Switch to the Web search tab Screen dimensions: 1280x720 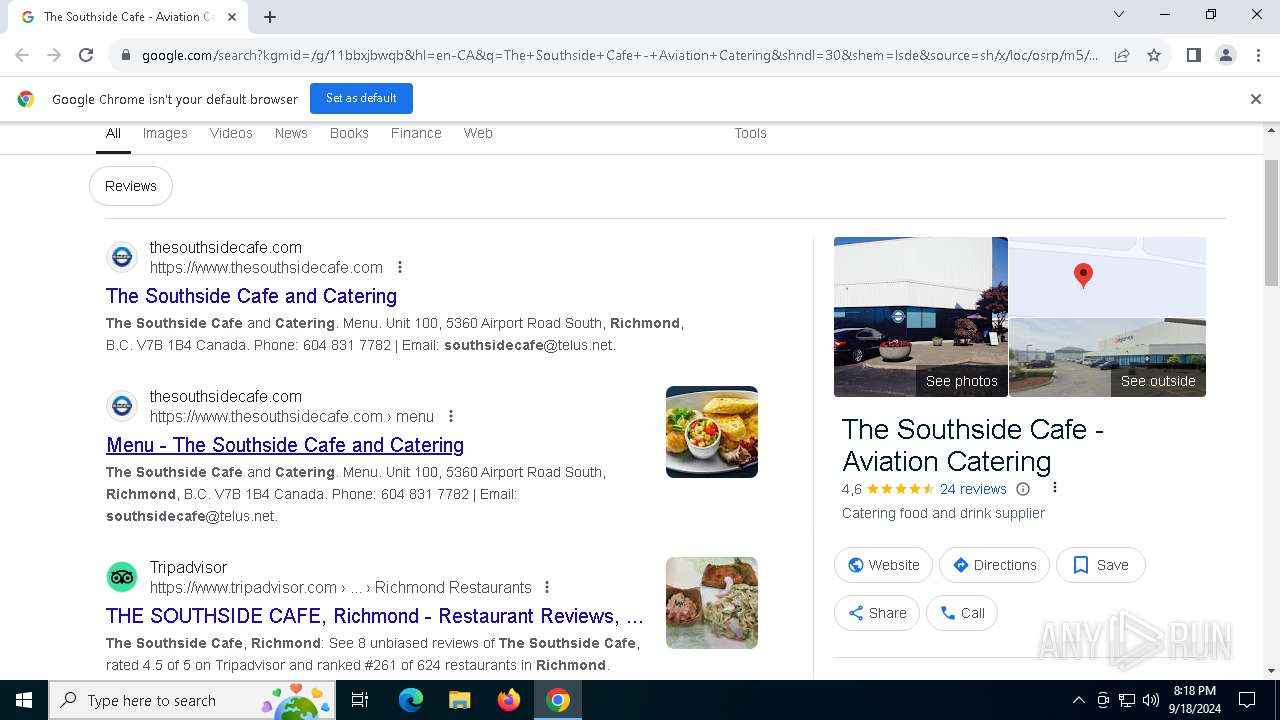pyautogui.click(x=478, y=133)
